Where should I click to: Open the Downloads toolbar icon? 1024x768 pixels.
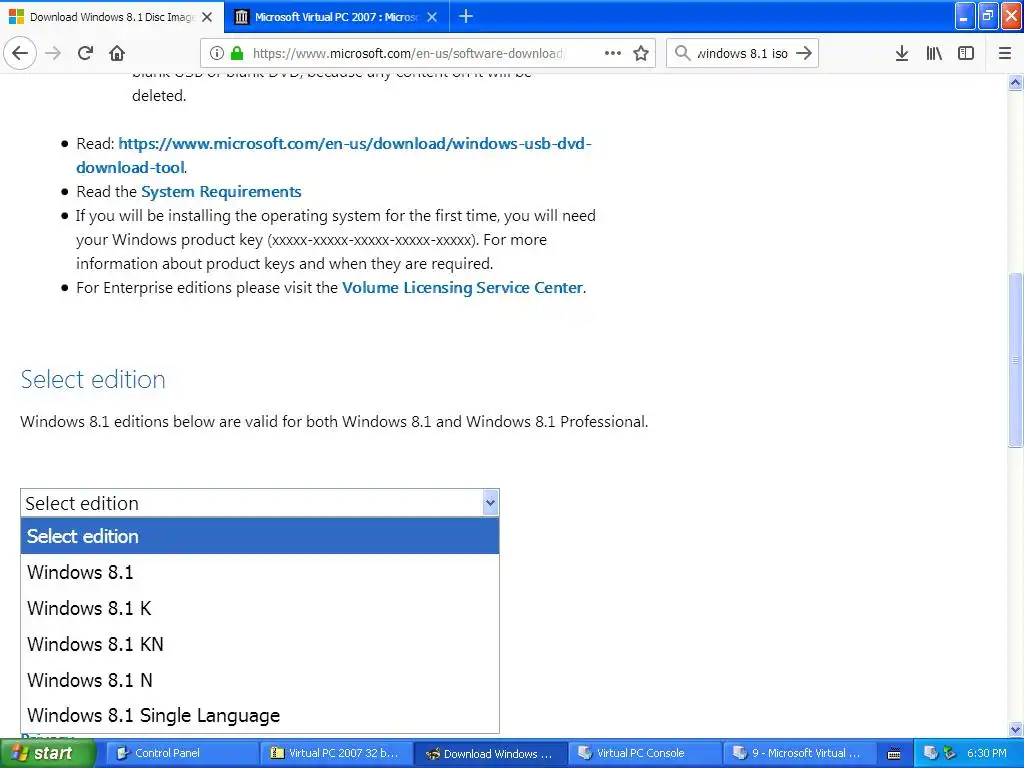902,53
